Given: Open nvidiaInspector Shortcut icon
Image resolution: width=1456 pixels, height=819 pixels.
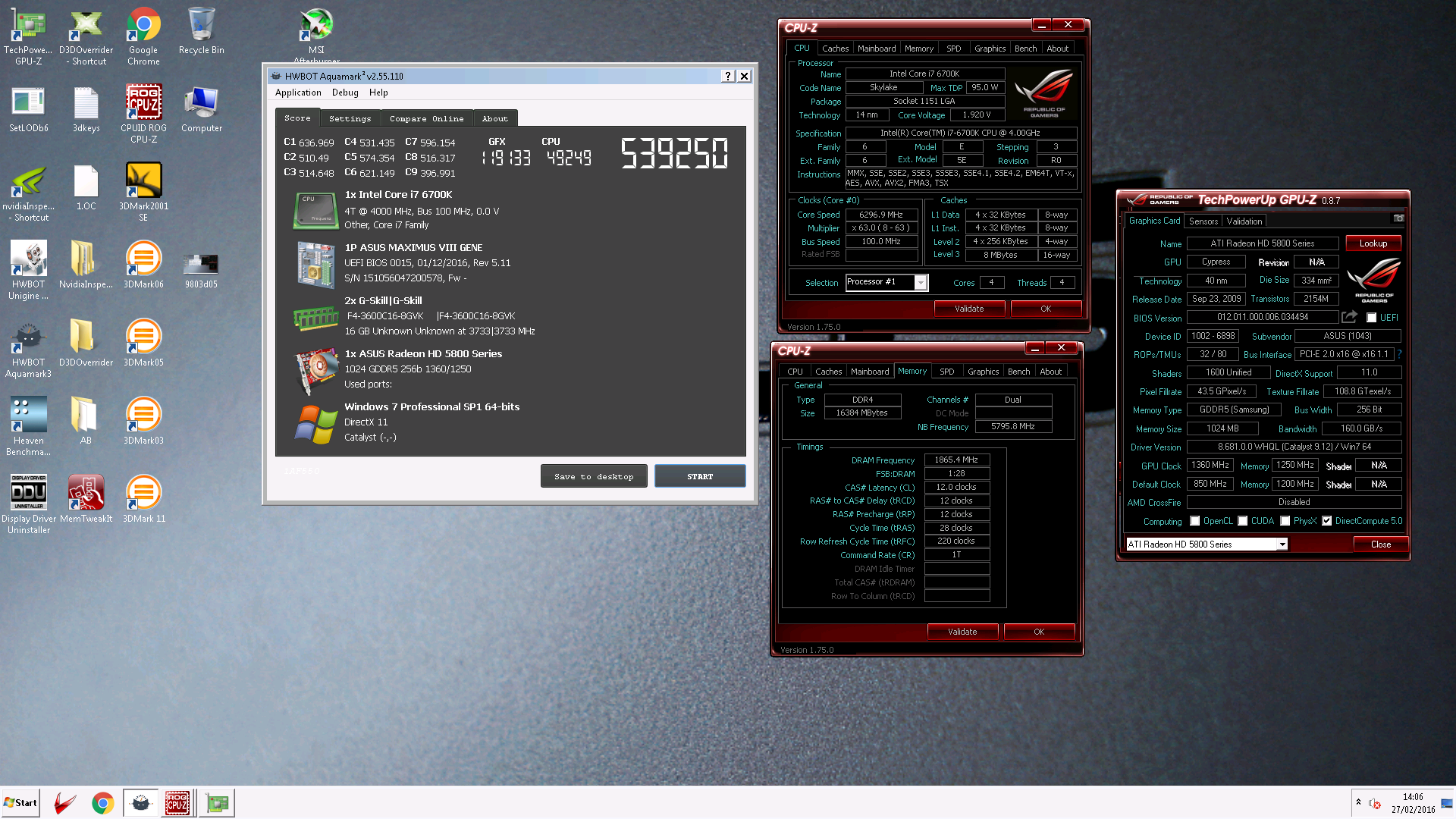Looking at the screenshot, I should point(28,193).
